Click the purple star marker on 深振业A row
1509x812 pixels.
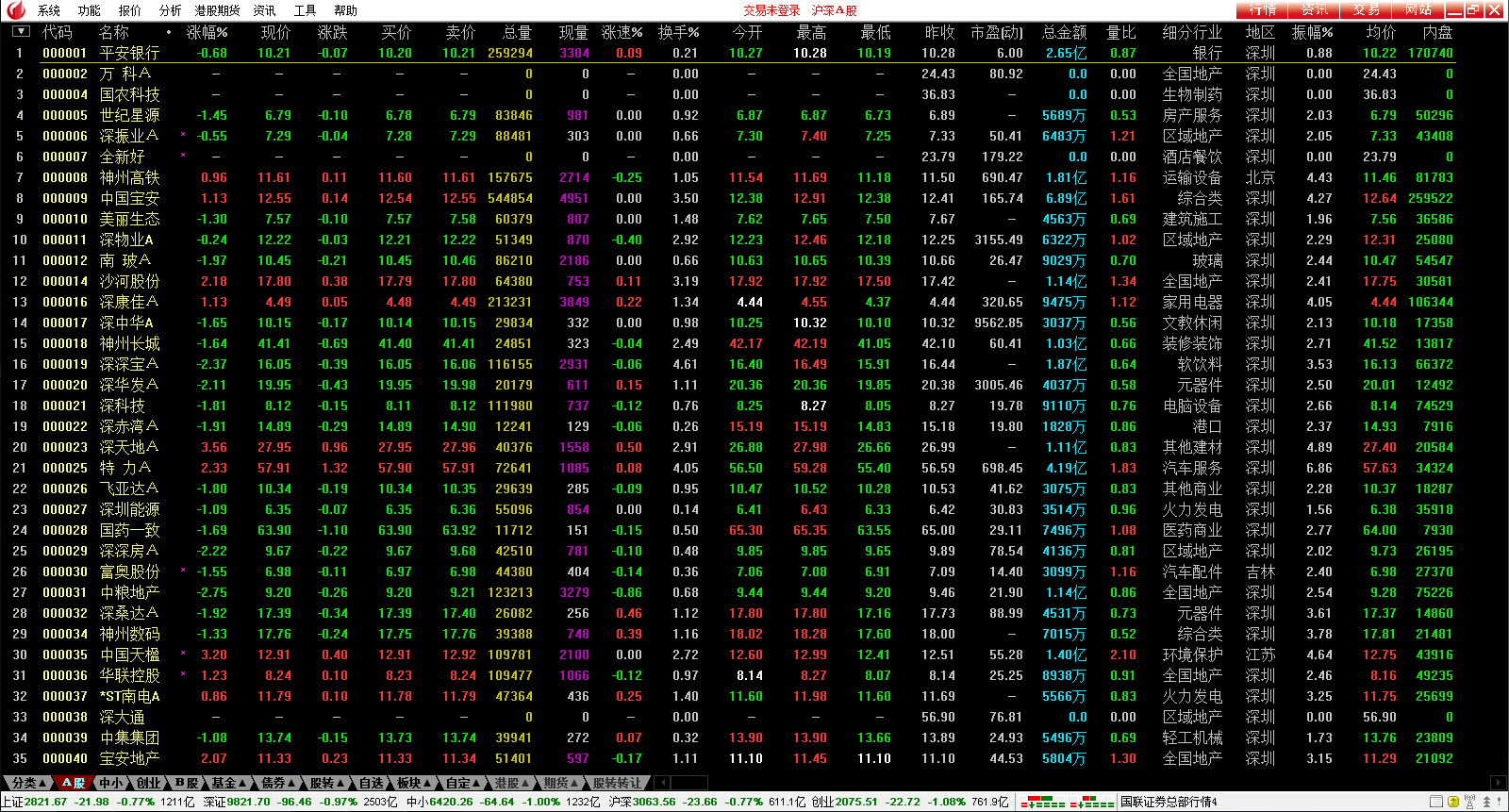click(x=182, y=135)
